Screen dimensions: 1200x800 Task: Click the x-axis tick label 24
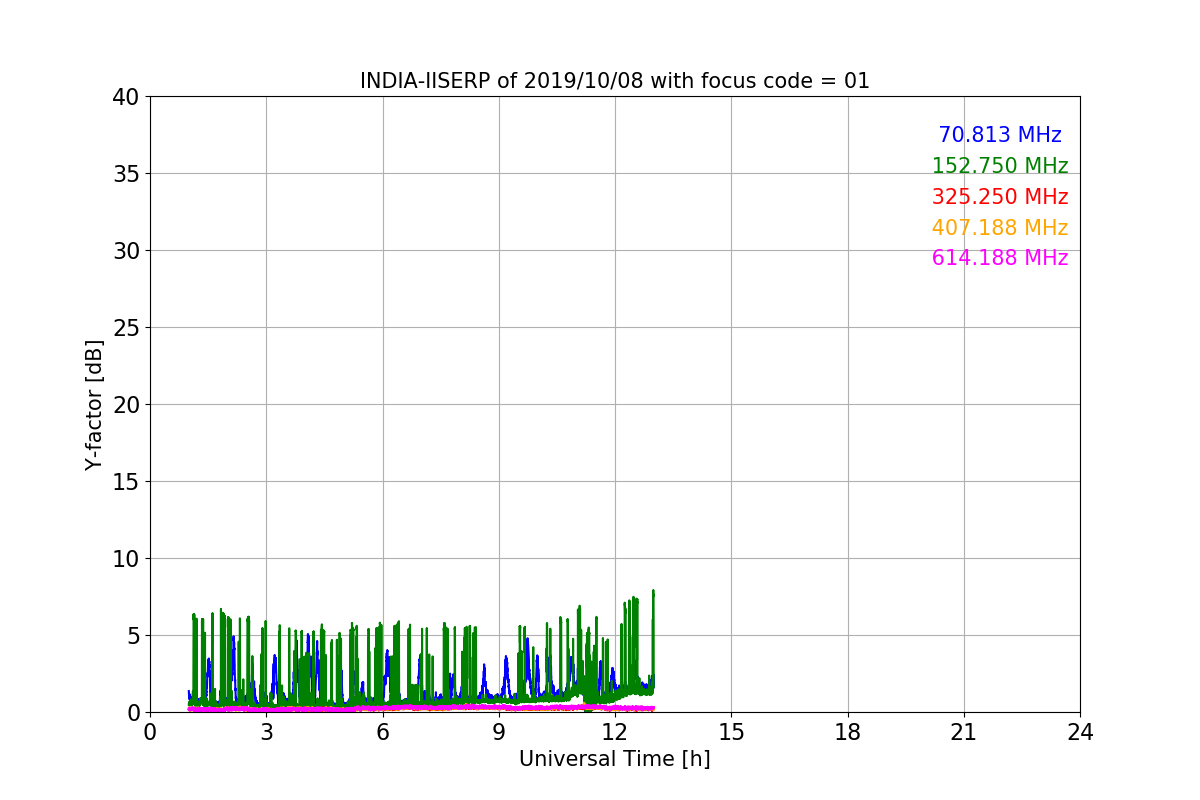coord(1080,732)
